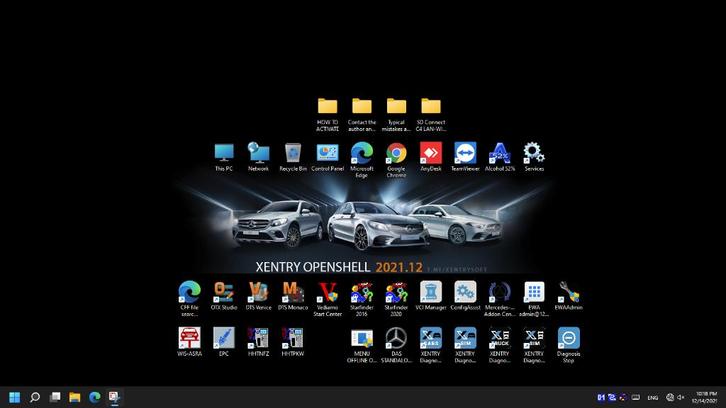Select the Alcohol 52% desktop icon
726x408 pixels.
coord(499,153)
